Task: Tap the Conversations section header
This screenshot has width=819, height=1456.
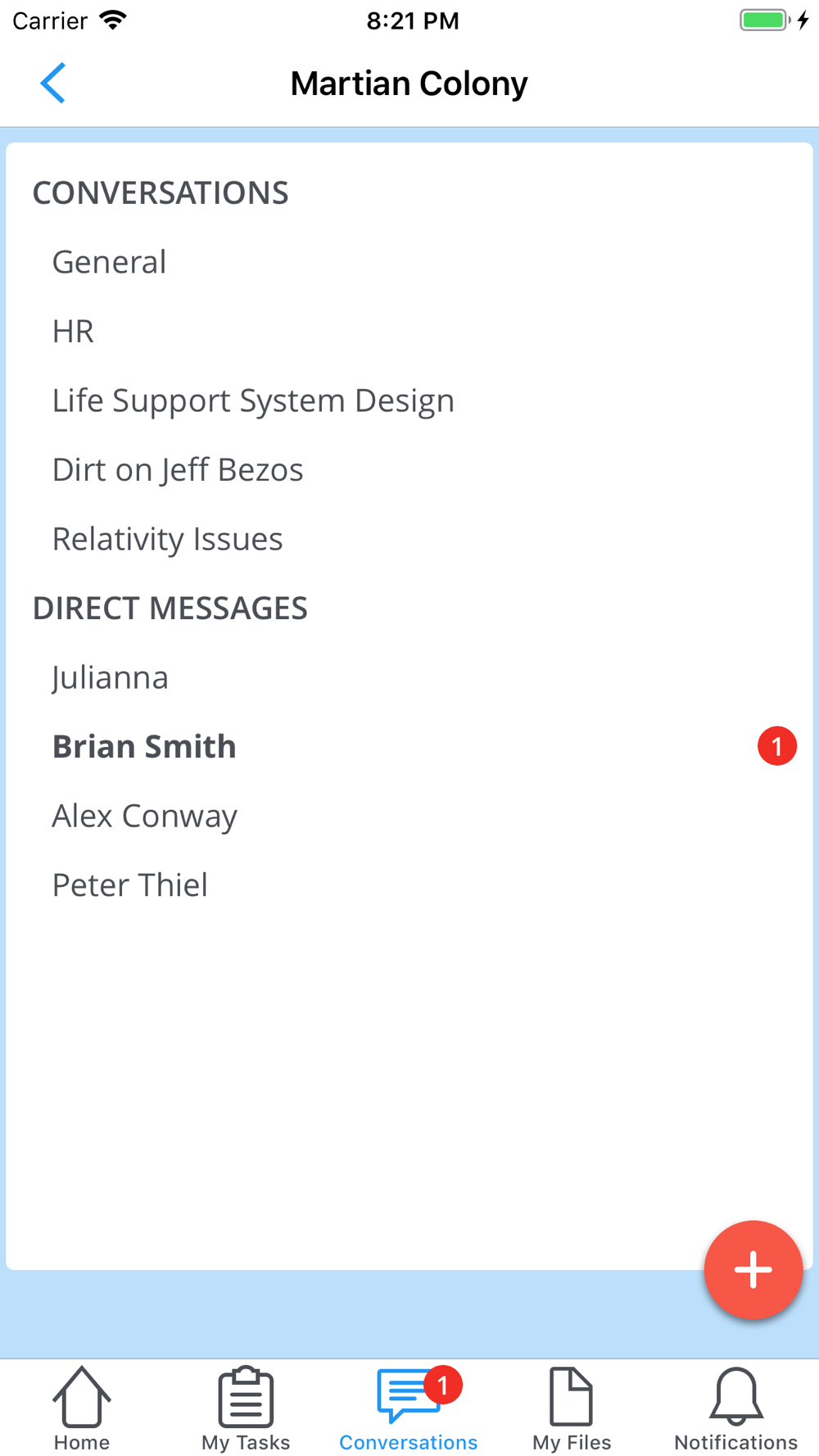Action: point(161,193)
